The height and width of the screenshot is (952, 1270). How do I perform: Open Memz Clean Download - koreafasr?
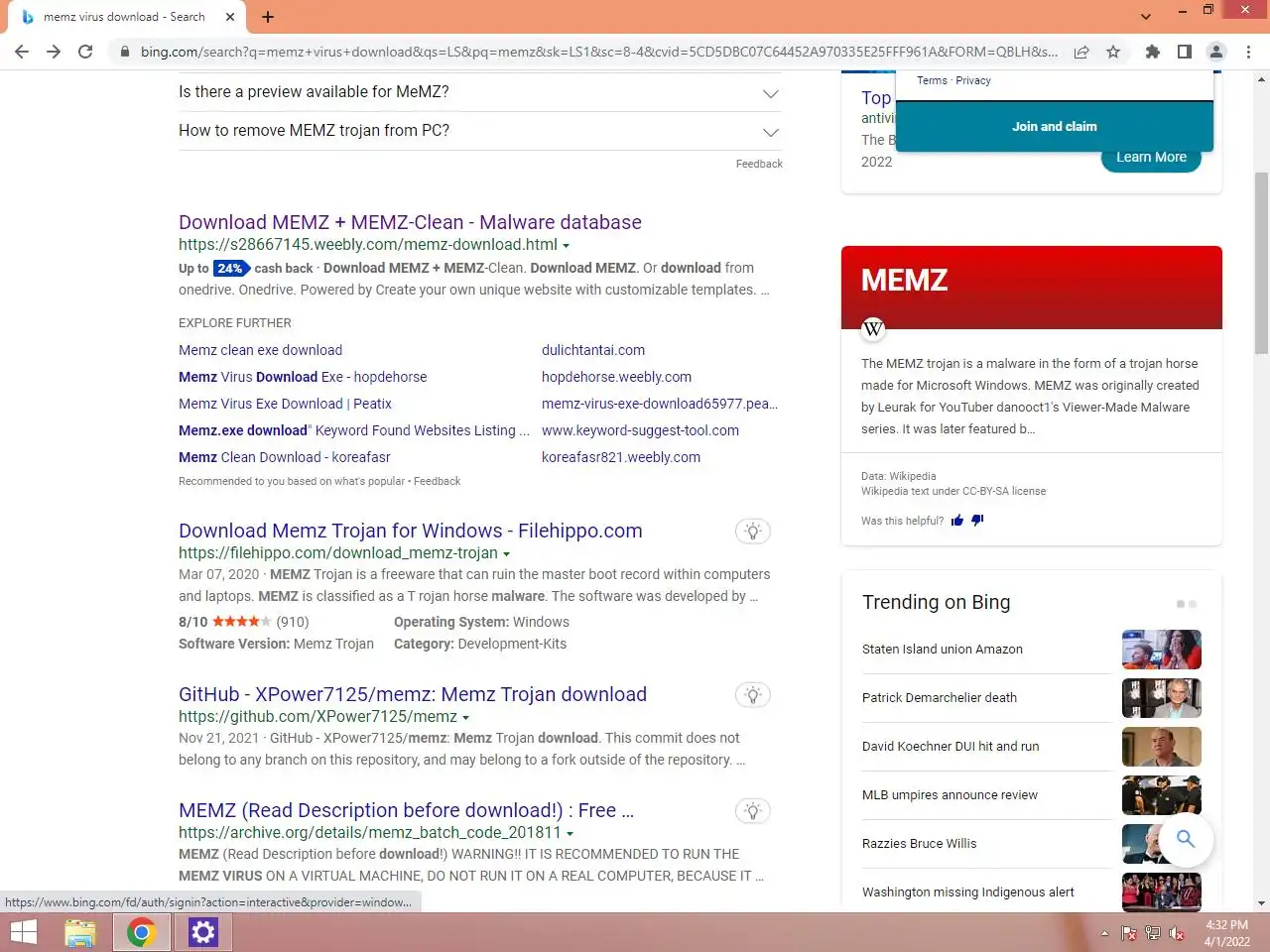pyautogui.click(x=284, y=457)
